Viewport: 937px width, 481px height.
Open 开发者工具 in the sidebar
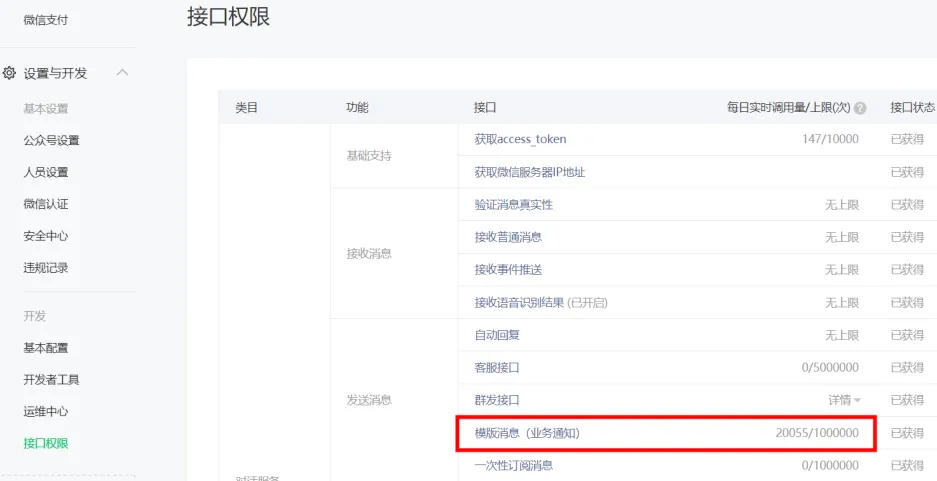51,379
